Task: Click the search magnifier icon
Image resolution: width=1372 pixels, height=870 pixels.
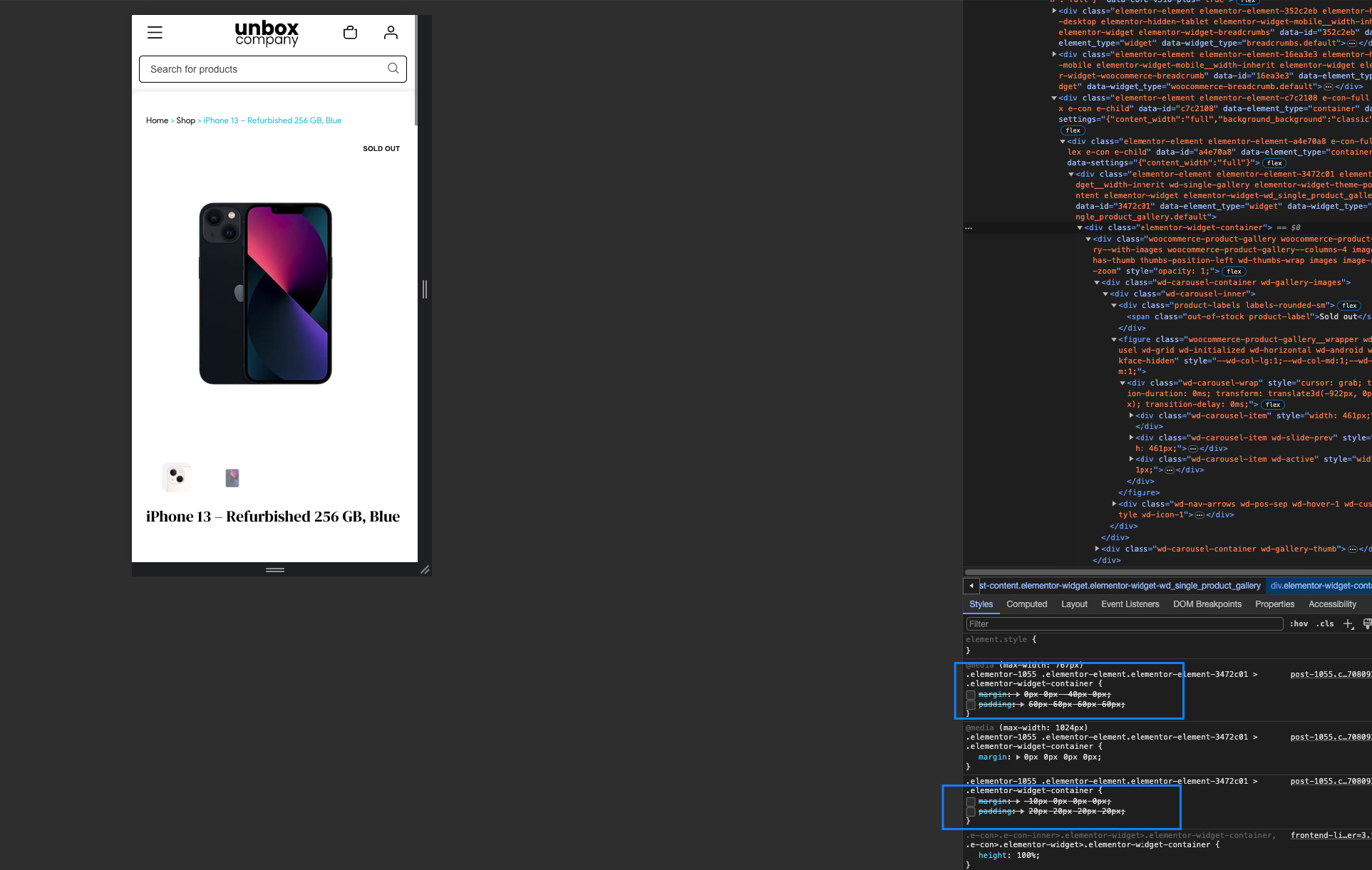Action: pyautogui.click(x=393, y=68)
